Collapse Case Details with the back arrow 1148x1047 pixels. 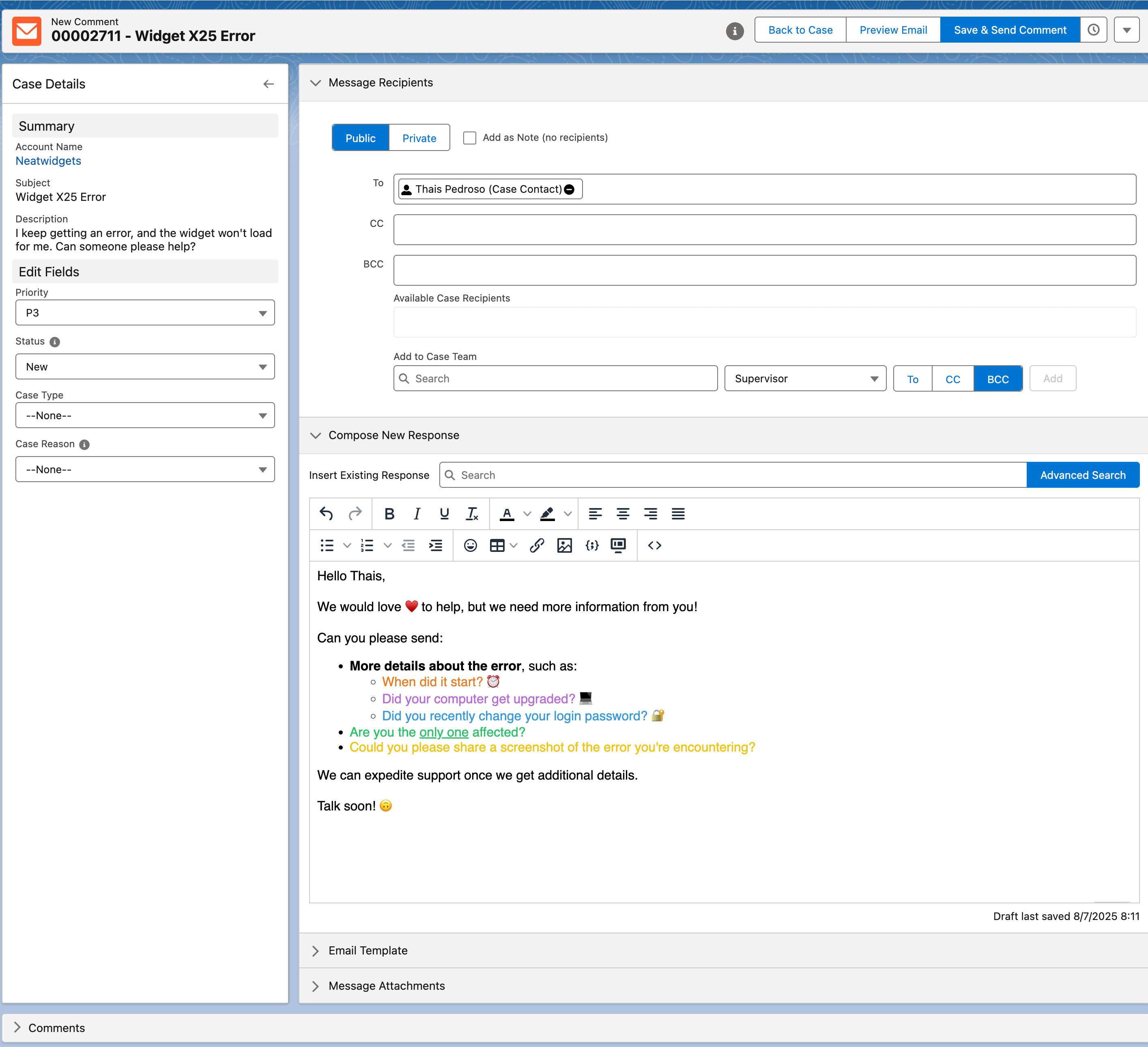(x=269, y=84)
